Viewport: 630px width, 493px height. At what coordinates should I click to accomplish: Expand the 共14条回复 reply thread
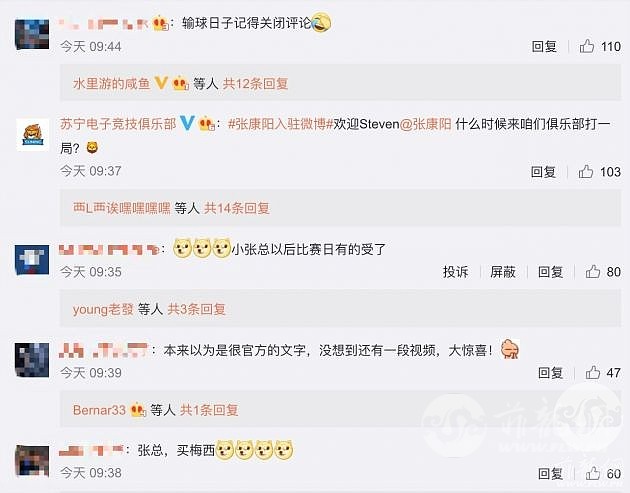point(237,208)
